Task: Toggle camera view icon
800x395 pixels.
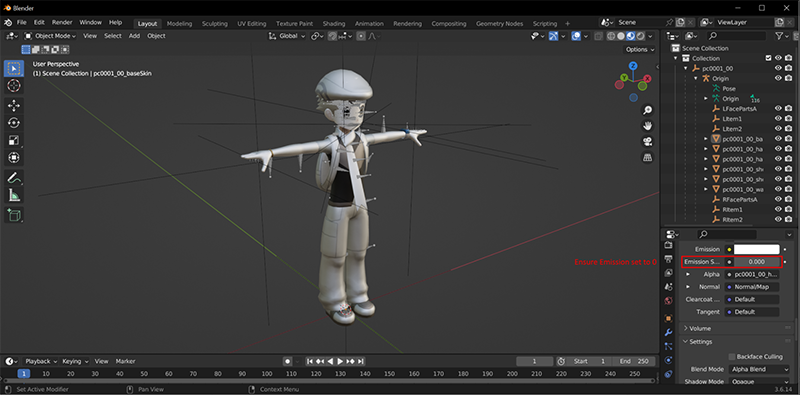Action: pos(647,142)
